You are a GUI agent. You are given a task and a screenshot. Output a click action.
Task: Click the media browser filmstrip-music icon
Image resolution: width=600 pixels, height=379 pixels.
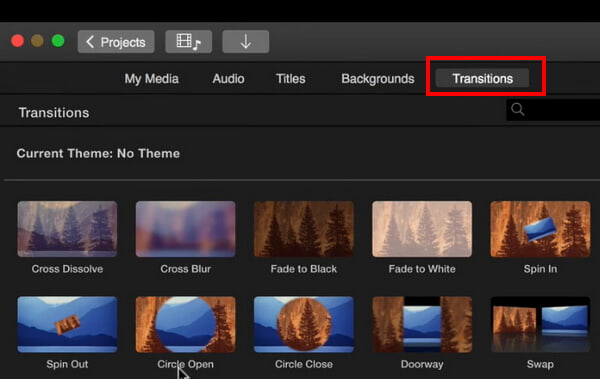pyautogui.click(x=189, y=42)
